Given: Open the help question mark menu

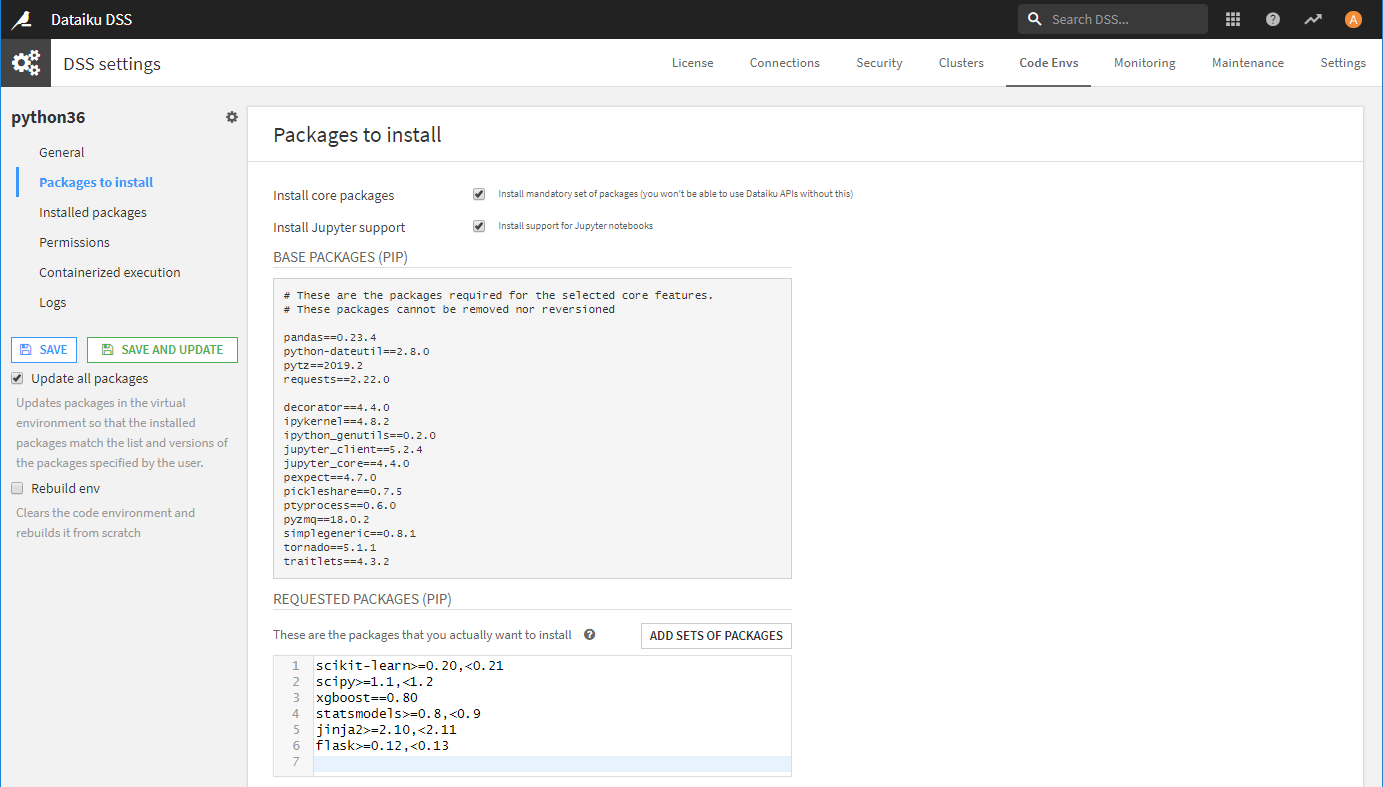Looking at the screenshot, I should click(1273, 19).
